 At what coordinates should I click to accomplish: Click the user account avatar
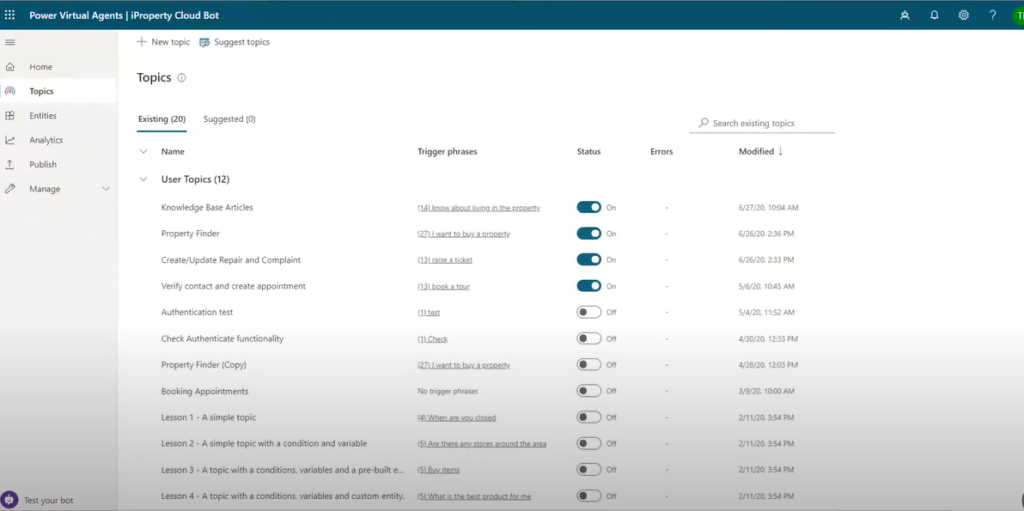tap(1018, 15)
